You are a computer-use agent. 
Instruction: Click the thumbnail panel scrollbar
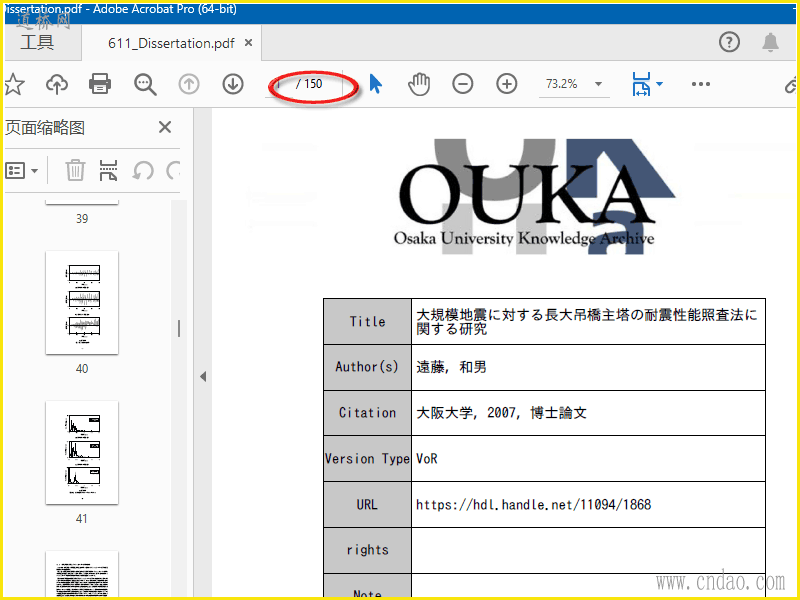point(179,329)
